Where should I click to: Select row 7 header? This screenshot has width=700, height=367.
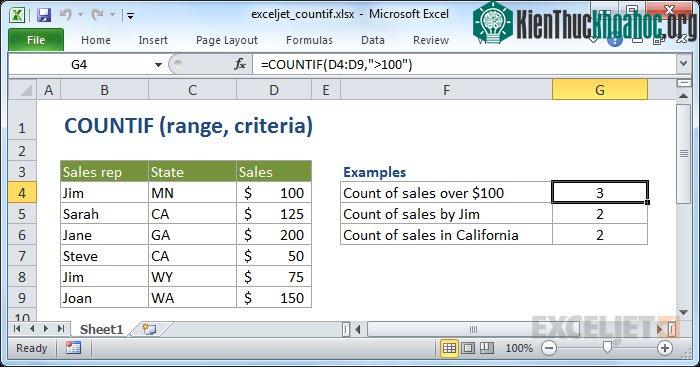(22, 256)
